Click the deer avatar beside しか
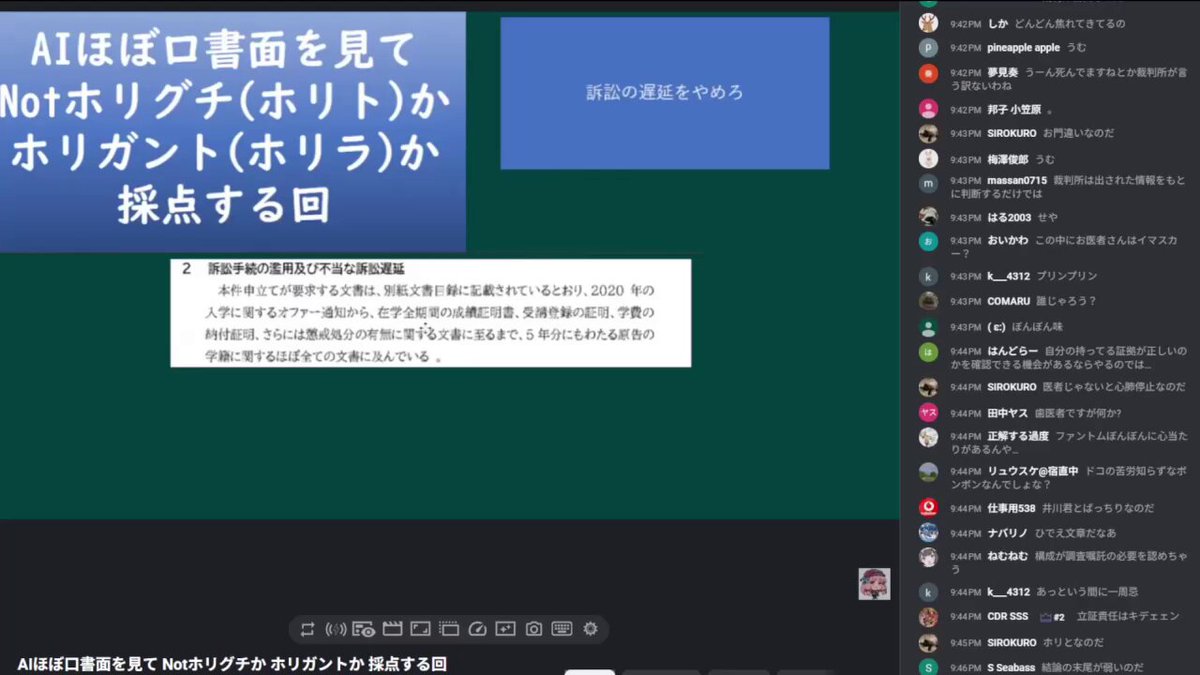Screen dimensions: 1200x675 coord(928,23)
